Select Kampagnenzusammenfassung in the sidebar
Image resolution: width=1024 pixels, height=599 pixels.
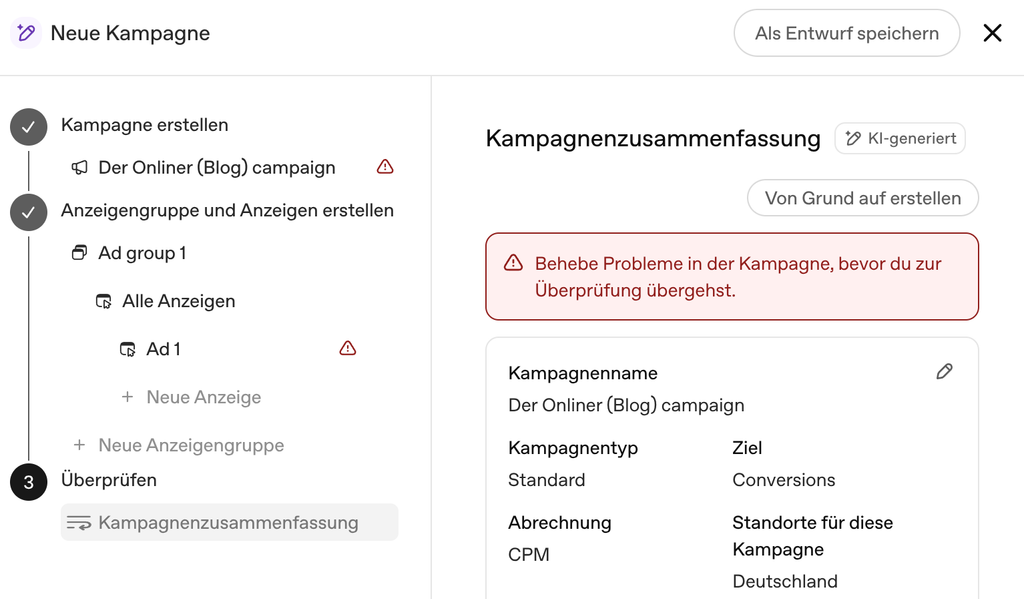pos(229,522)
